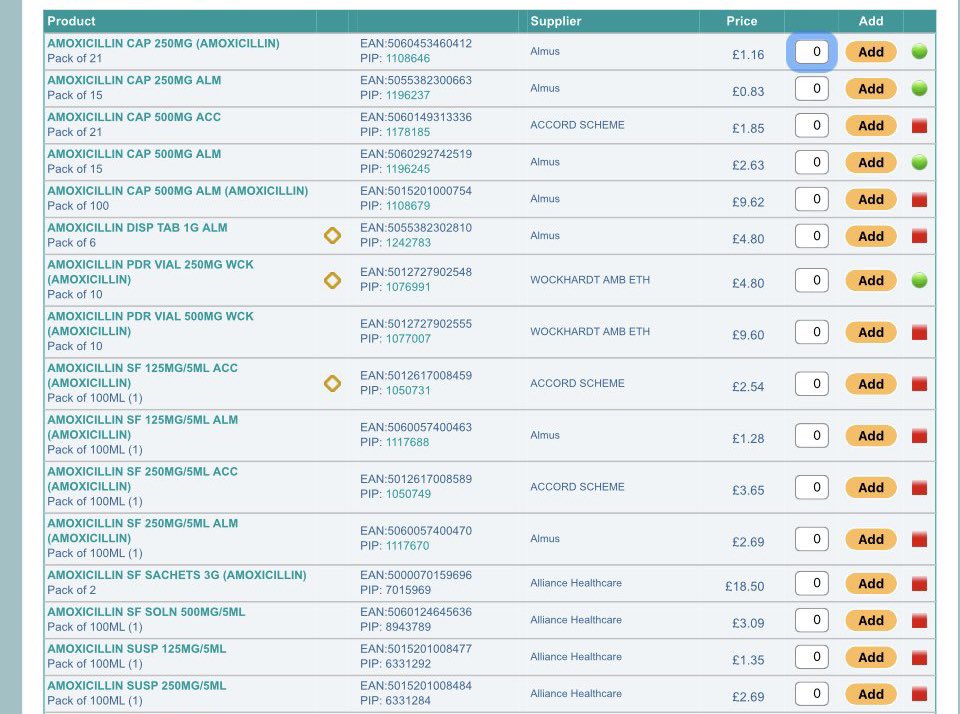Focus quantity field for Susp 125mg/5ml
This screenshot has height=714, width=960.
click(812, 657)
